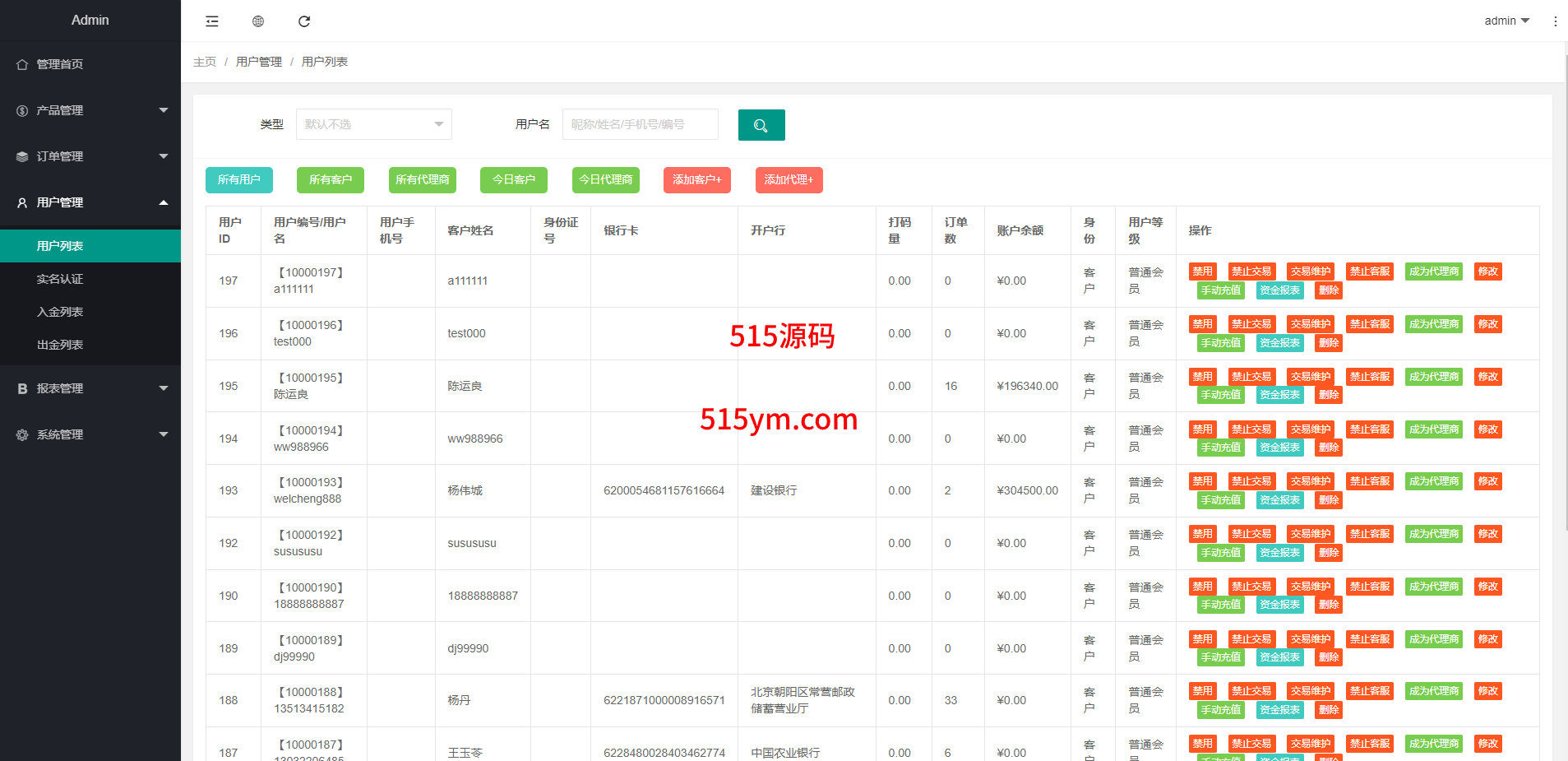Click the home icon beside 管理首页

pyautogui.click(x=22, y=64)
